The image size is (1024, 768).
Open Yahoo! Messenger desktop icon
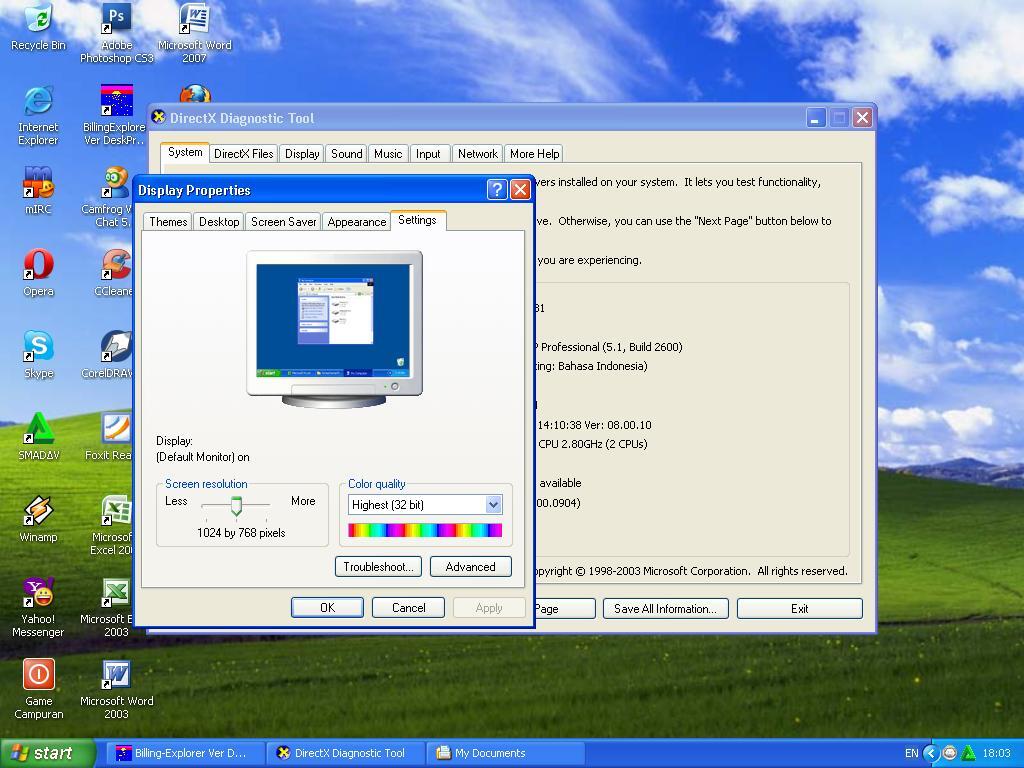tap(39, 607)
